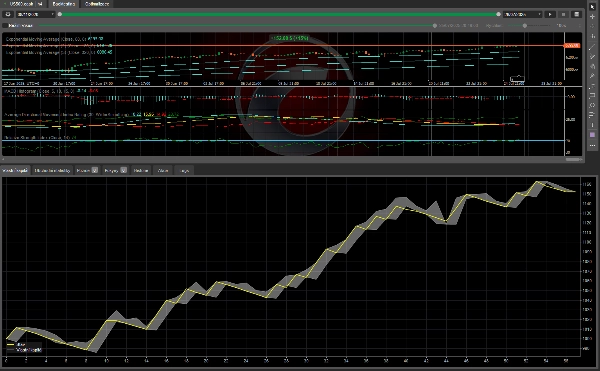Viewport: 600px width, 371px height.
Task: Start the backtest with the play button
Action: pos(550,15)
